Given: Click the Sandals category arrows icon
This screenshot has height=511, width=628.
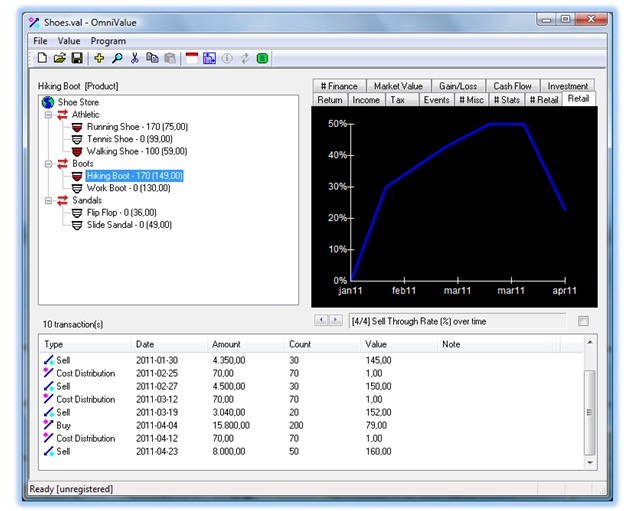Looking at the screenshot, I should 62,200.
